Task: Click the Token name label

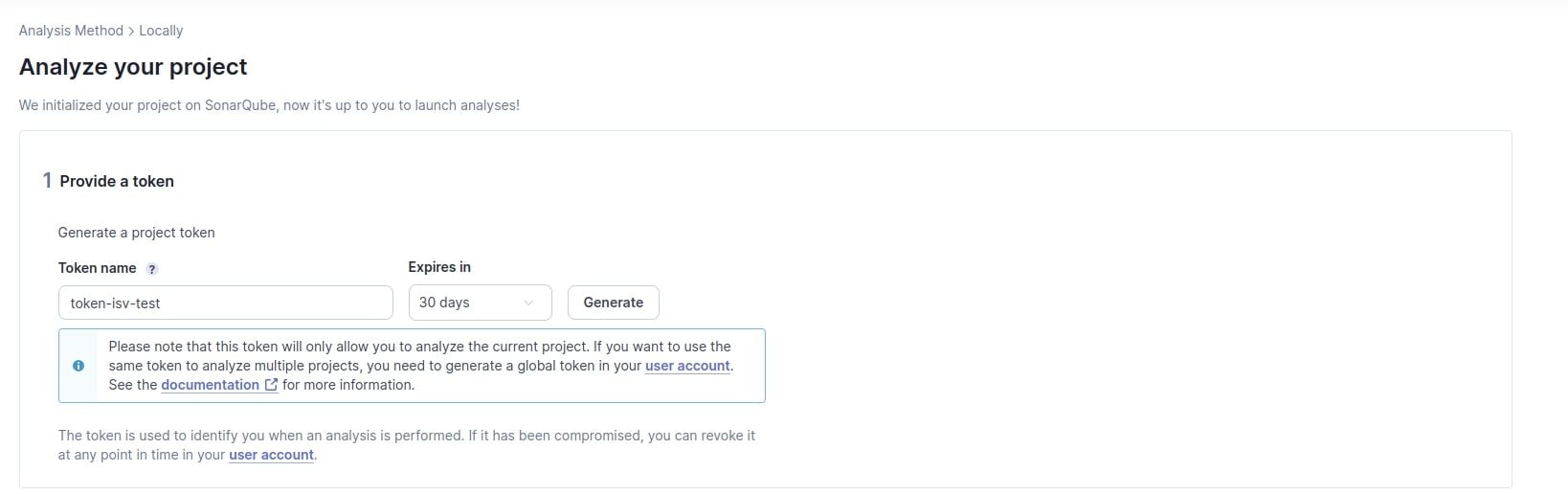Action: 97,268
